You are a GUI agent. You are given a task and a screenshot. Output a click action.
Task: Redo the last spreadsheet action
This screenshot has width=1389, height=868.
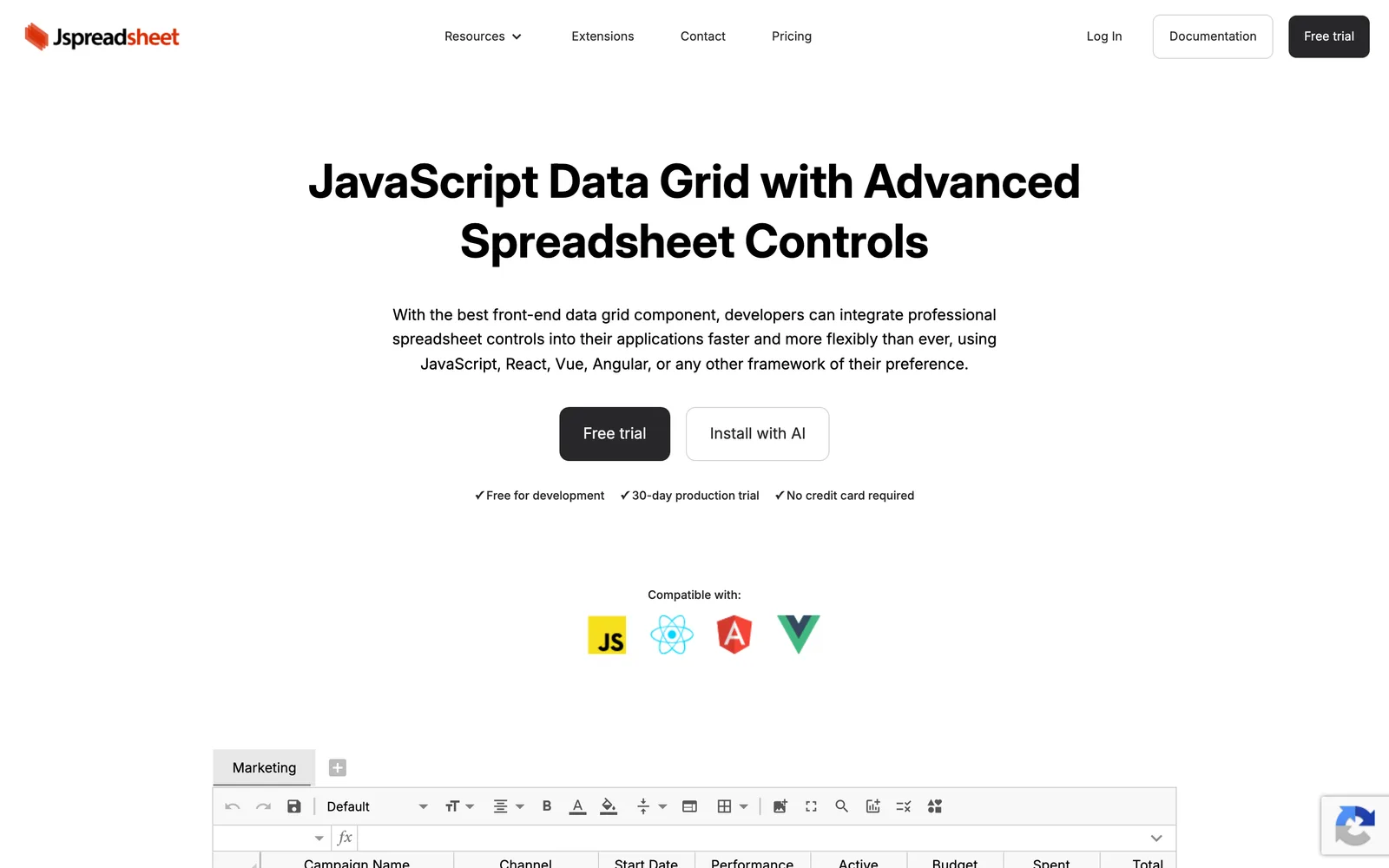[x=263, y=806]
